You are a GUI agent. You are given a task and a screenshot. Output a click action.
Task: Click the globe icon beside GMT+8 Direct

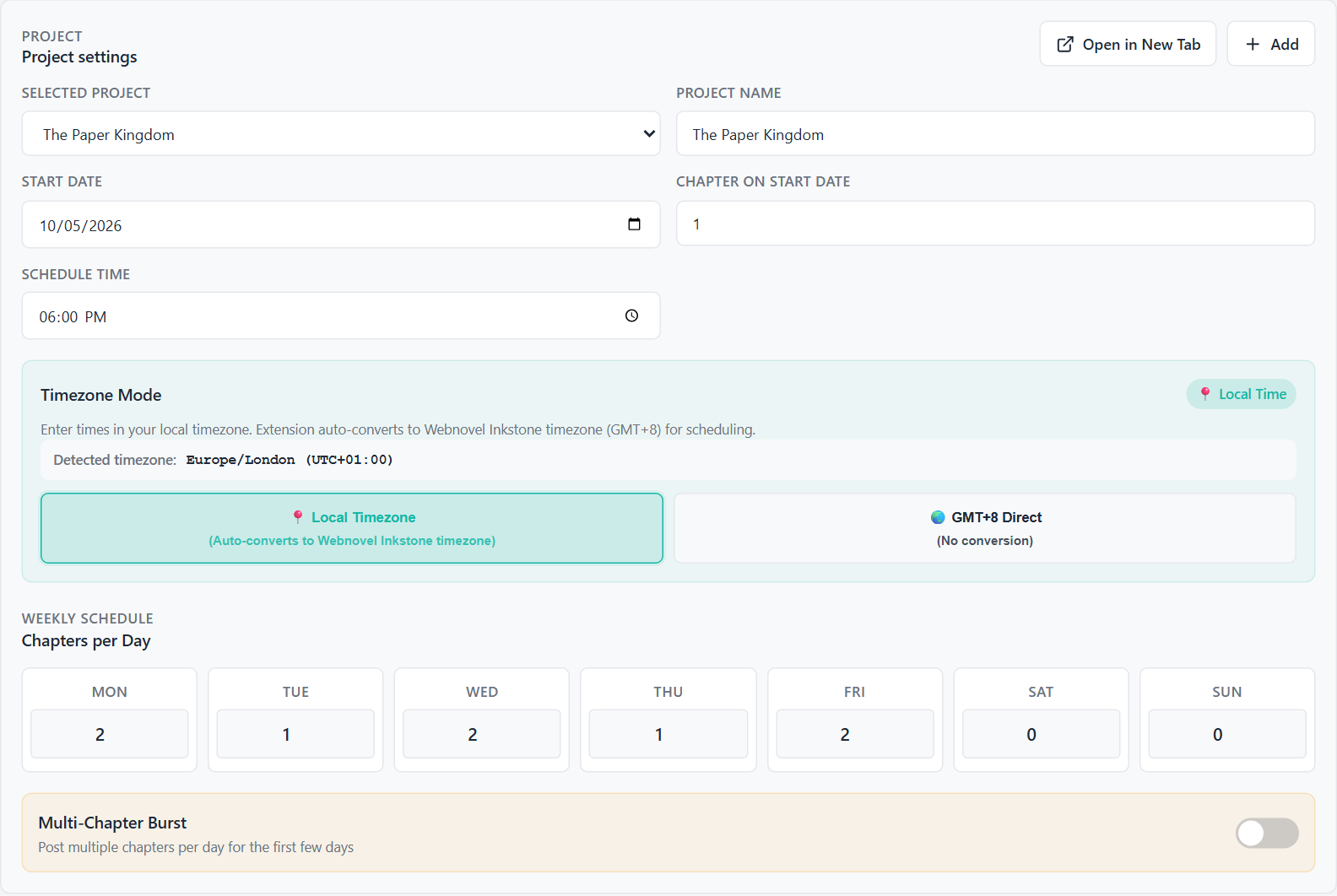point(938,517)
